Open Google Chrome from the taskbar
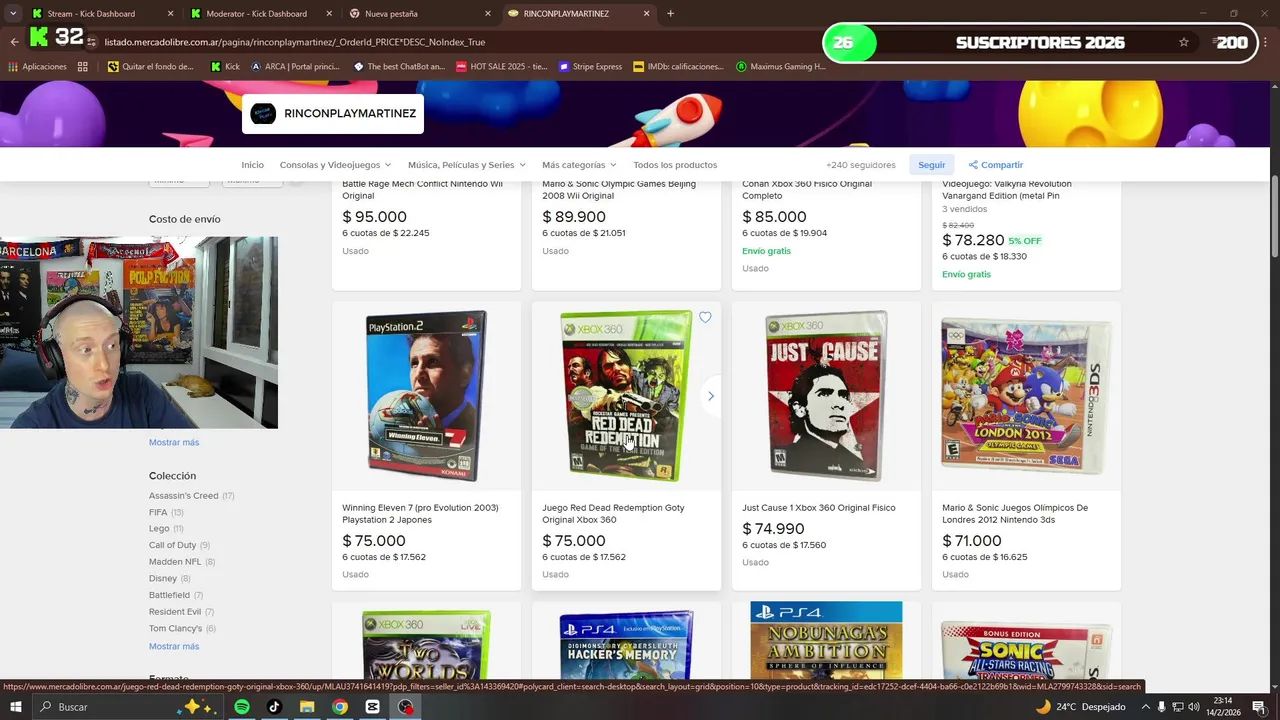1280x720 pixels. [340, 707]
